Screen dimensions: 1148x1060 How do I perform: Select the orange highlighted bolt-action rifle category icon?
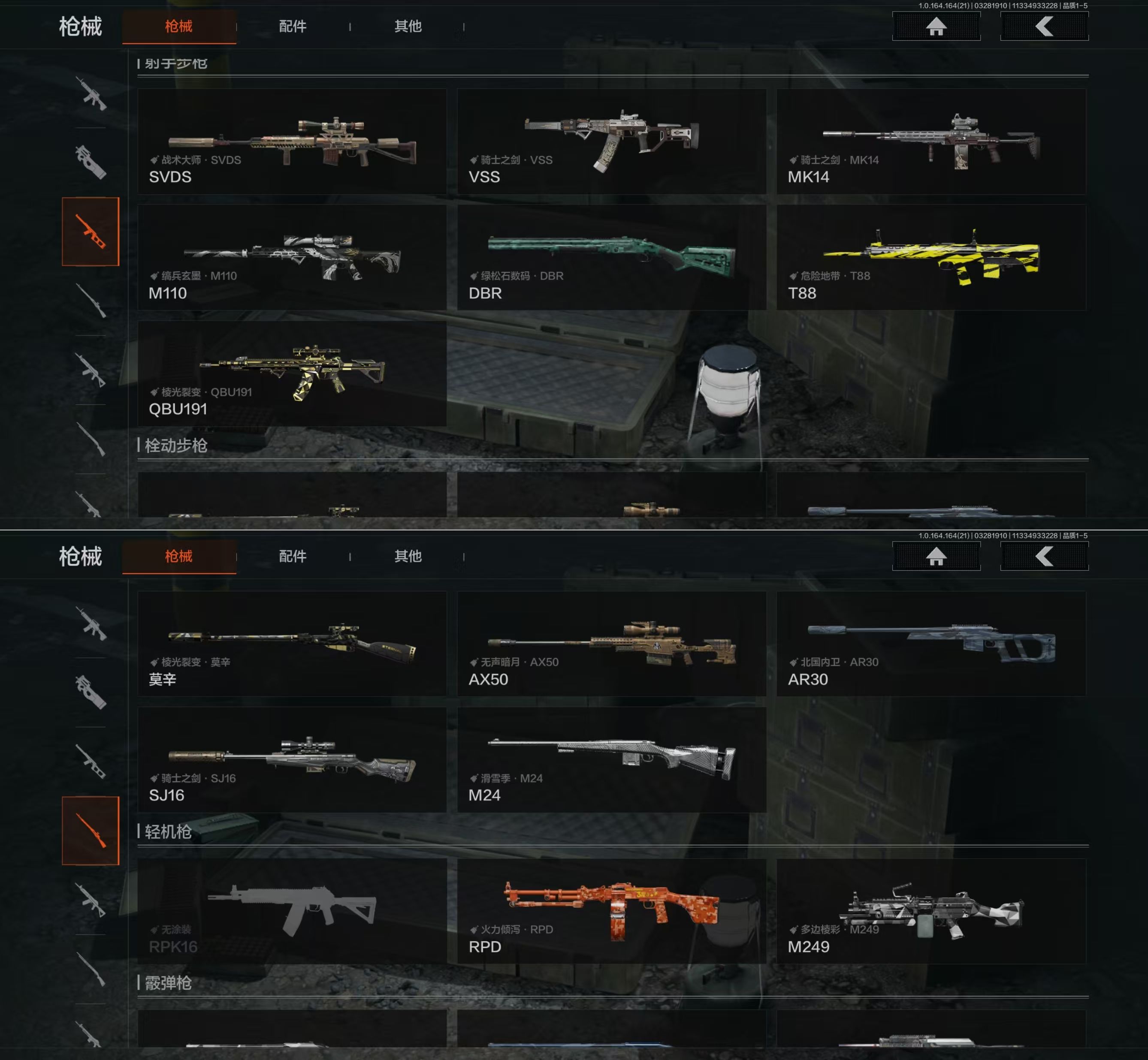[x=91, y=830]
